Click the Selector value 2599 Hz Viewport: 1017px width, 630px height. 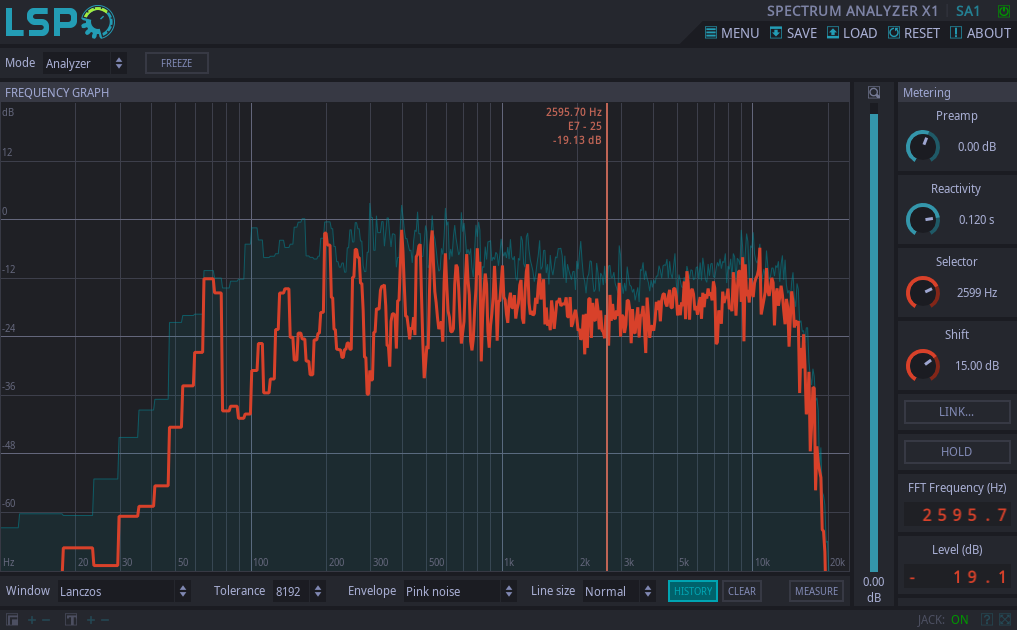pyautogui.click(x=977, y=293)
